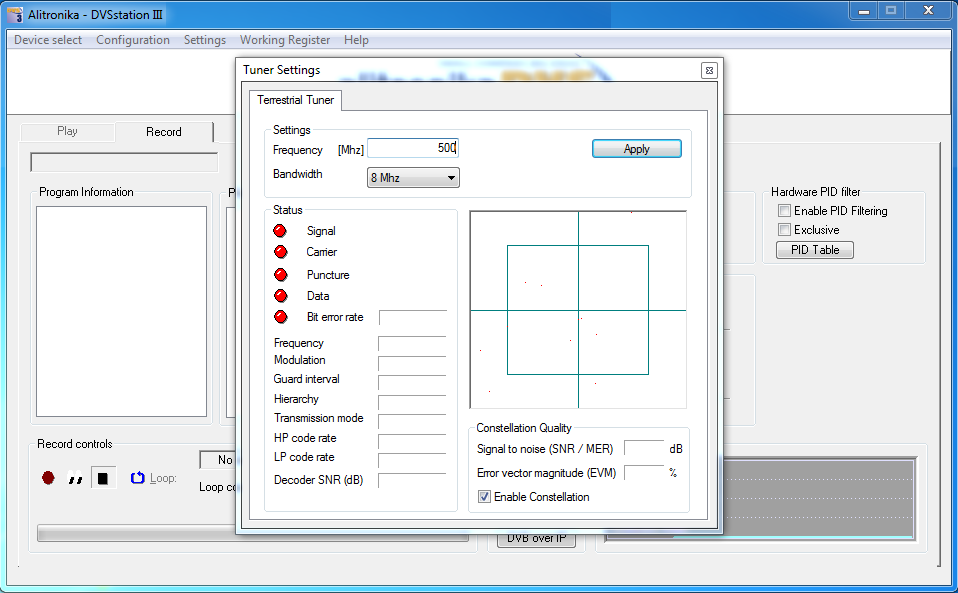Click the Bit error rate indicator

click(x=280, y=317)
